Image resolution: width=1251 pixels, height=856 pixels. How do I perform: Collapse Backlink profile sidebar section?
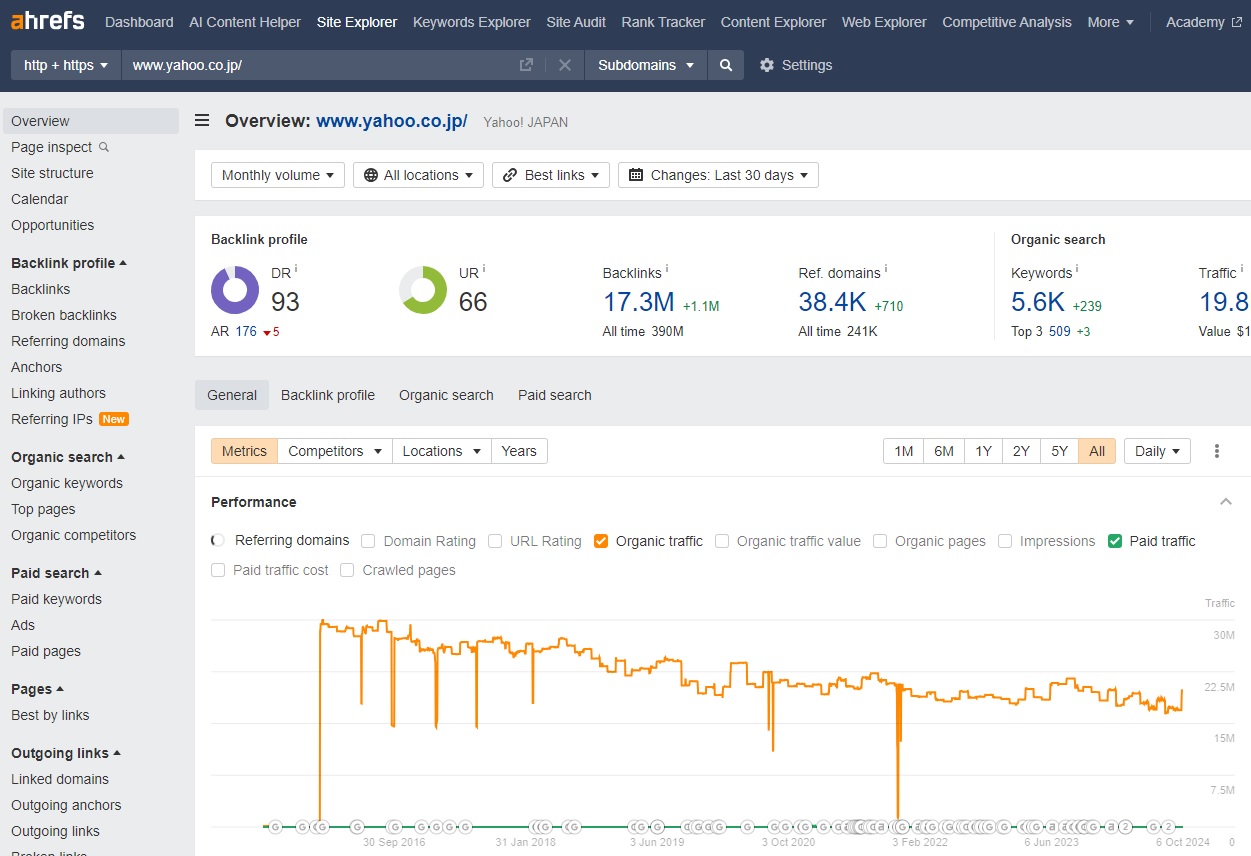tap(69, 263)
